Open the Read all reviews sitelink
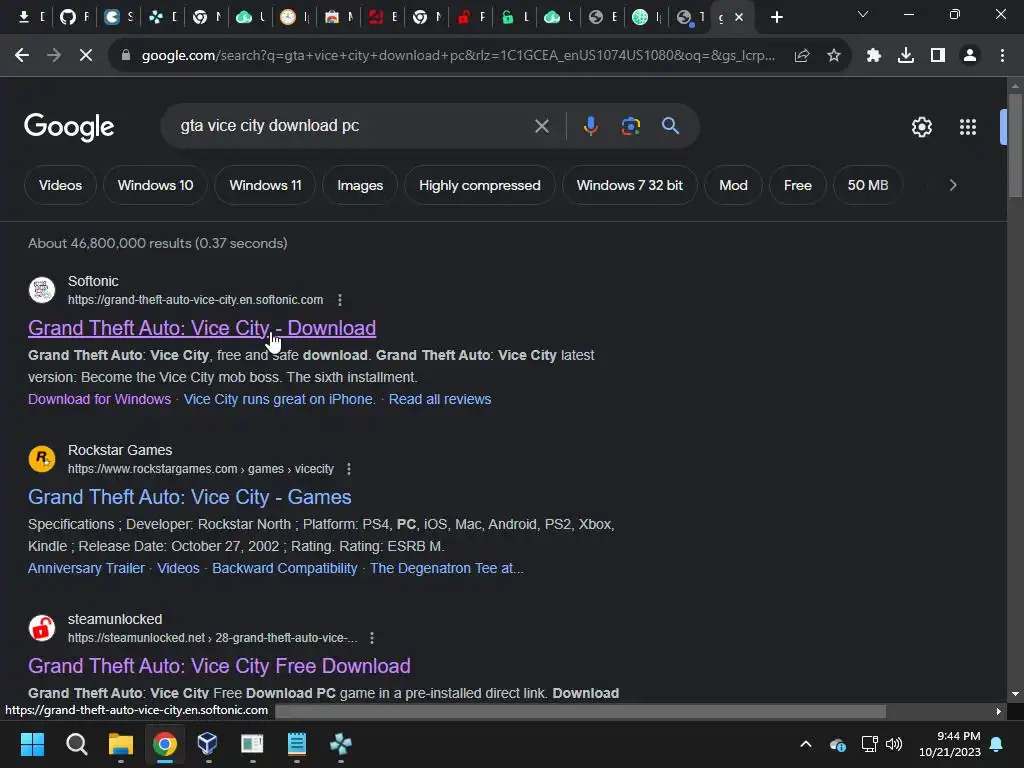Screen dimensions: 1024x768 point(440,399)
